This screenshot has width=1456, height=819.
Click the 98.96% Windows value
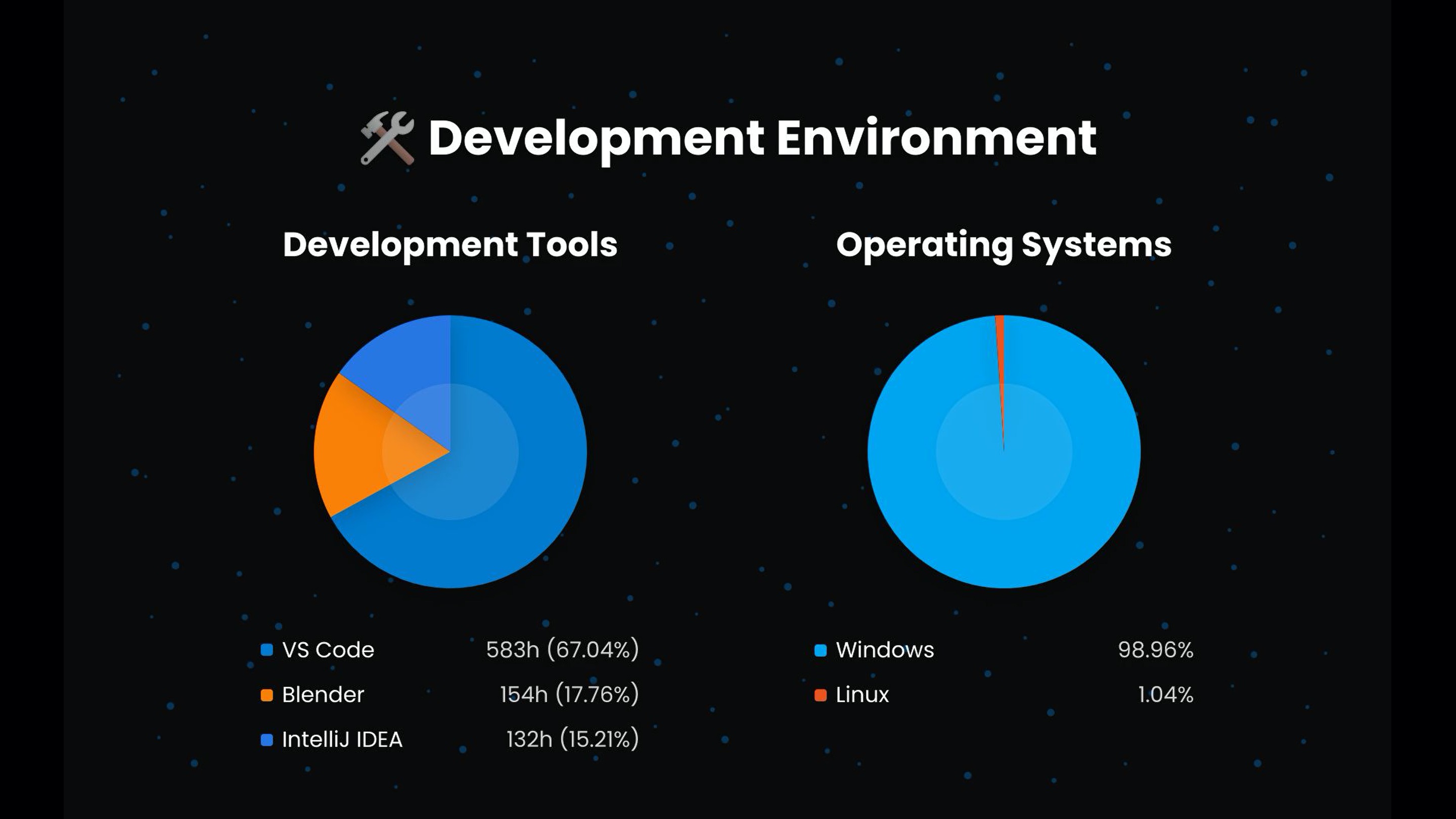coord(1156,650)
